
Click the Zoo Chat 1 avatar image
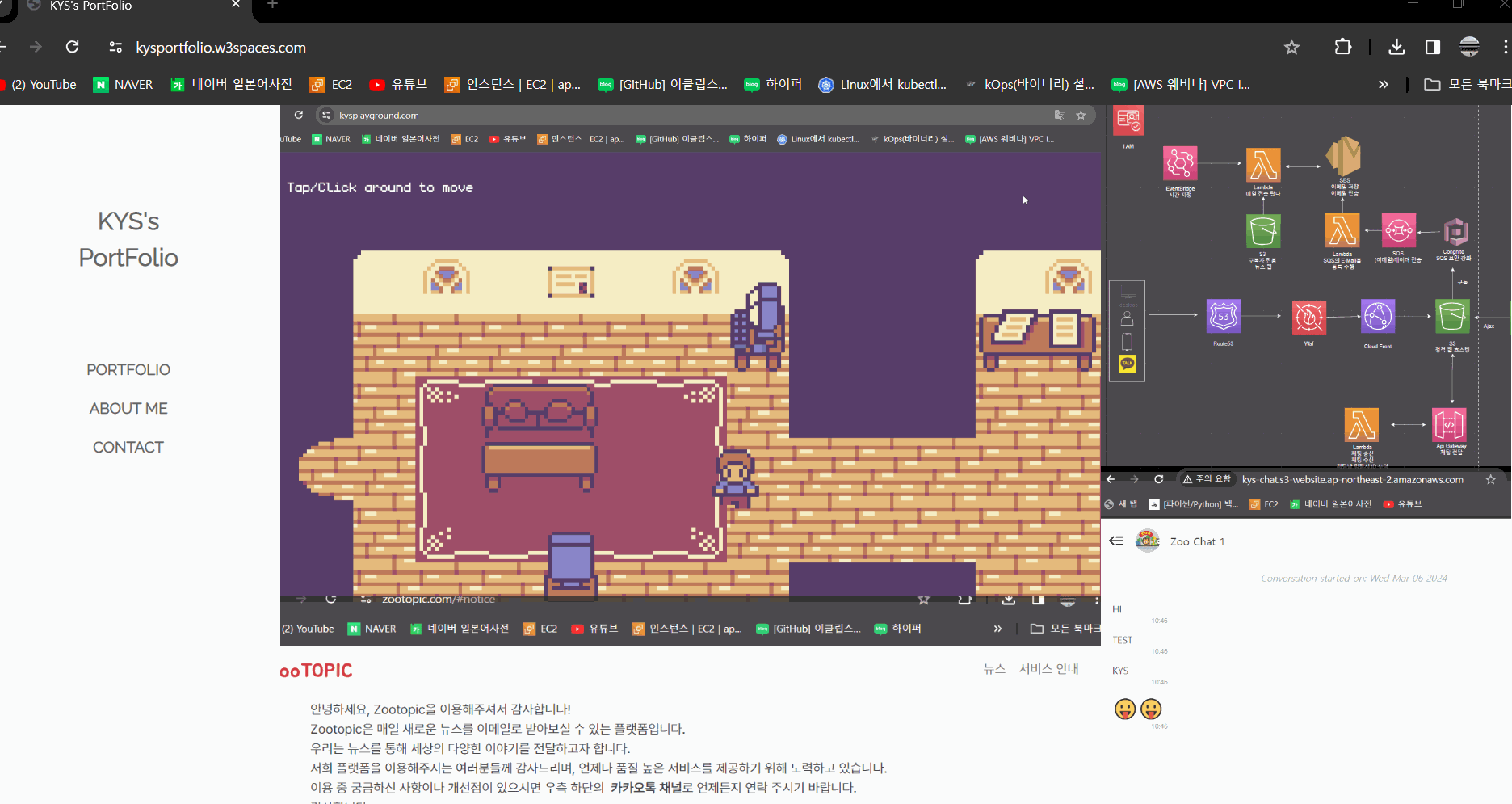1147,541
